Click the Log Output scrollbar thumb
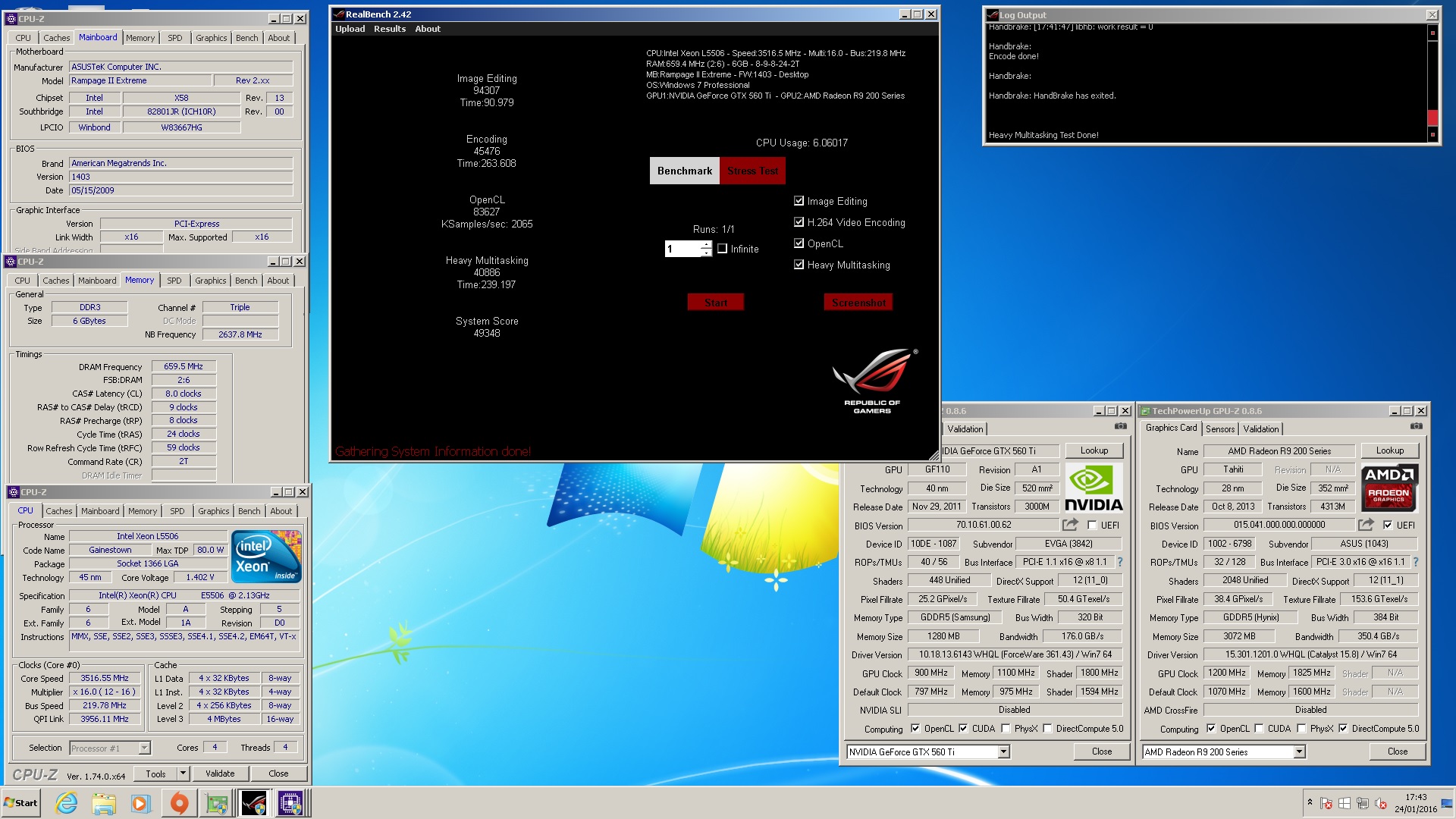Image resolution: width=1456 pixels, height=819 pixels. point(1432,118)
